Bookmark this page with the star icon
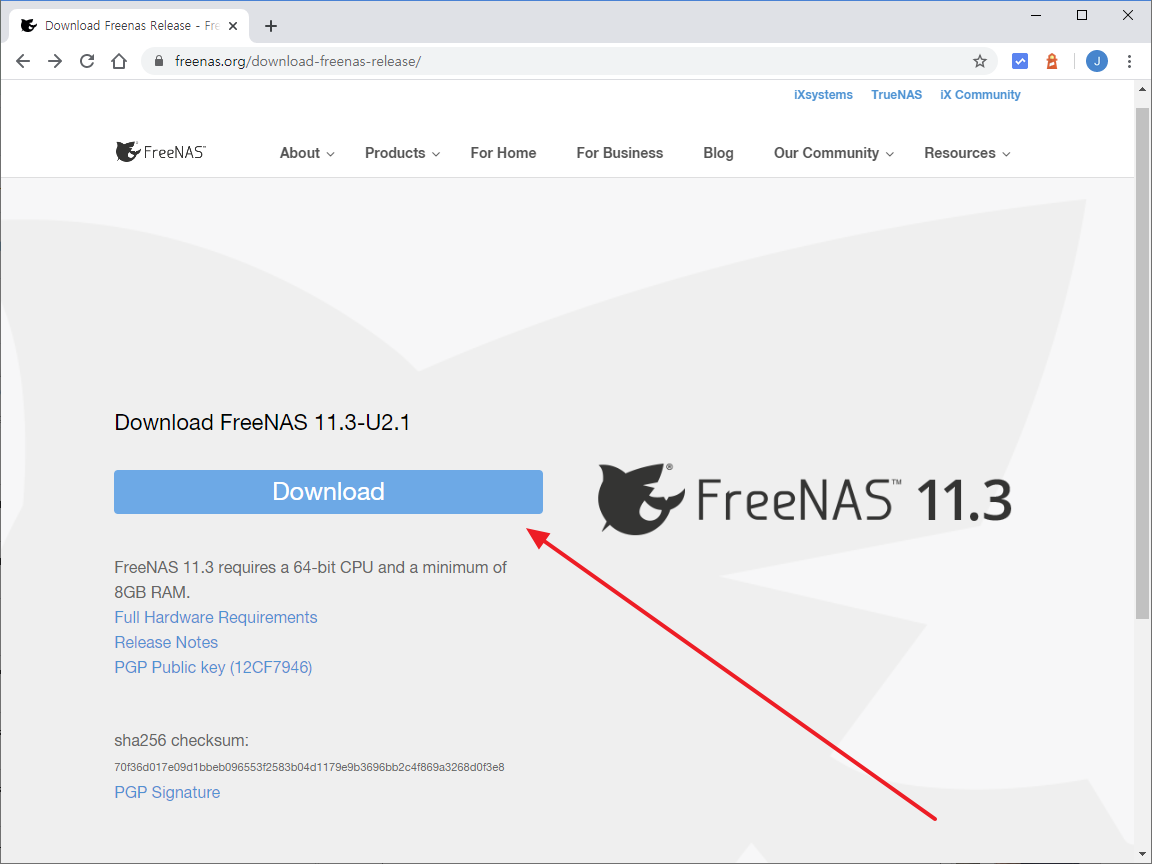This screenshot has height=864, width=1152. point(979,61)
